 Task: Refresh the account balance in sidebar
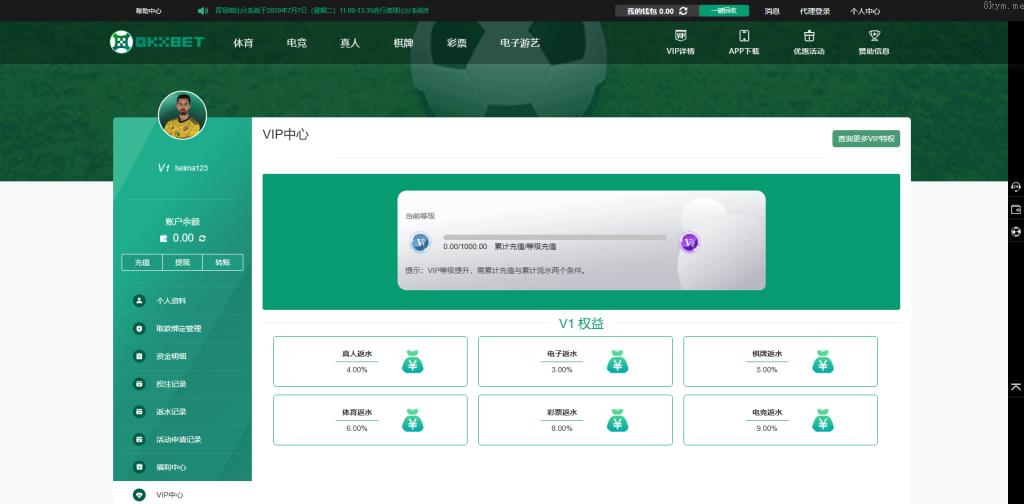tap(203, 238)
